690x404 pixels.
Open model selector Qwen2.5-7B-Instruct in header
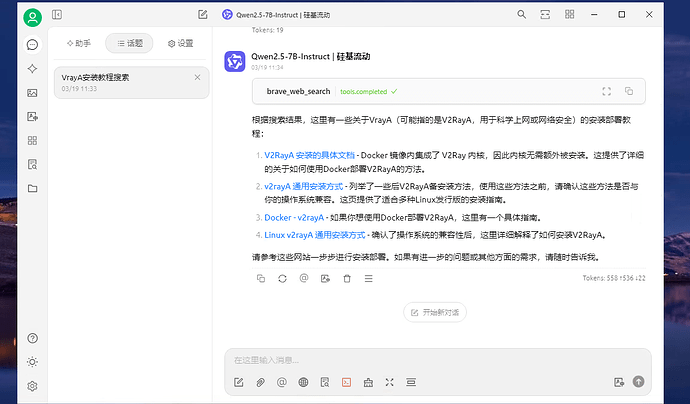(276, 15)
